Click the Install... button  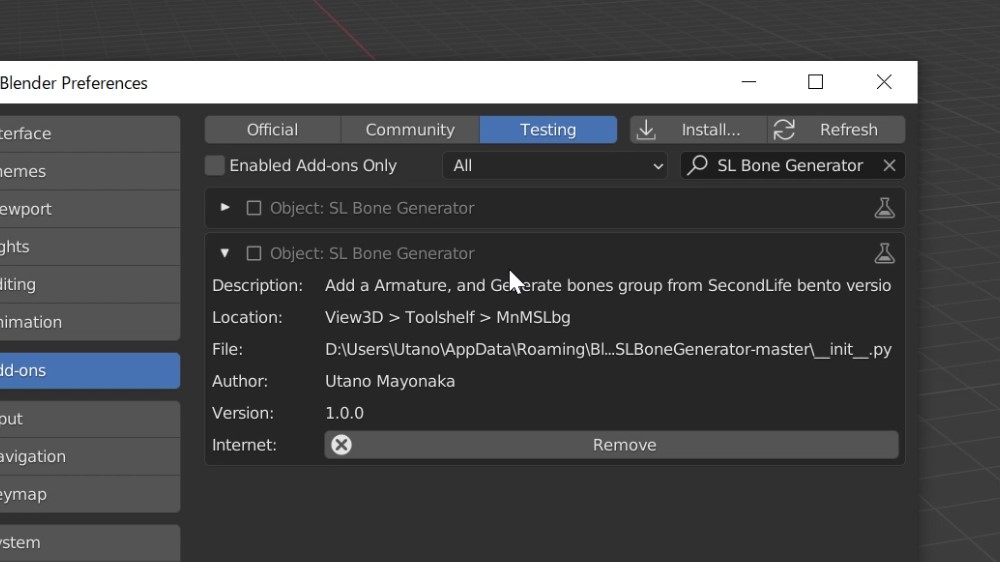(698, 129)
